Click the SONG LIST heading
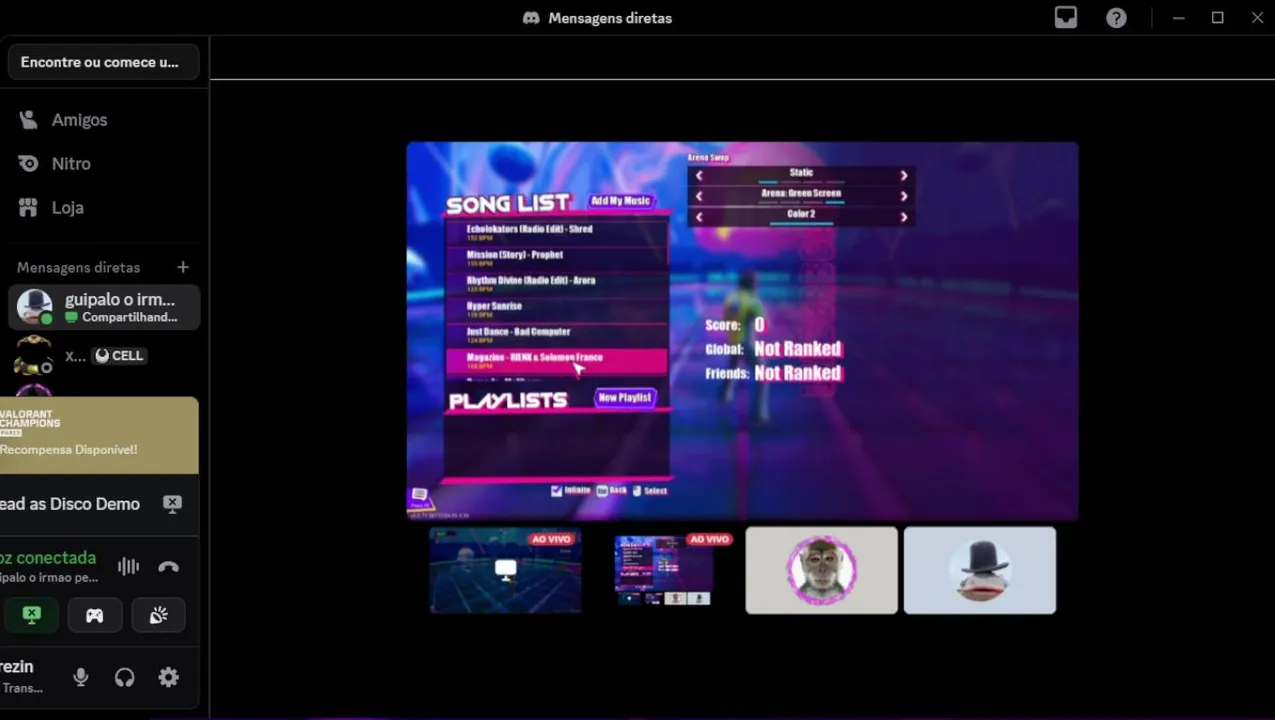 point(508,205)
